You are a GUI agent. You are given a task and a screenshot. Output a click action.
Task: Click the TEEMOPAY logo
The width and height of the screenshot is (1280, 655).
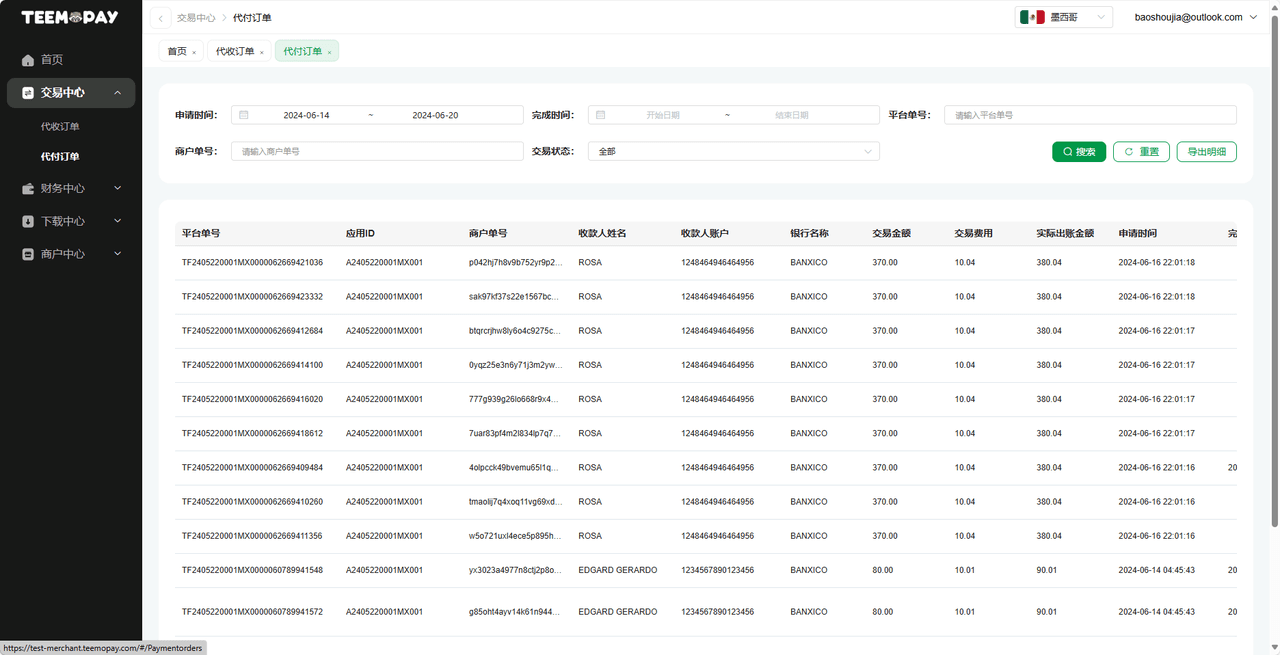click(x=71, y=17)
